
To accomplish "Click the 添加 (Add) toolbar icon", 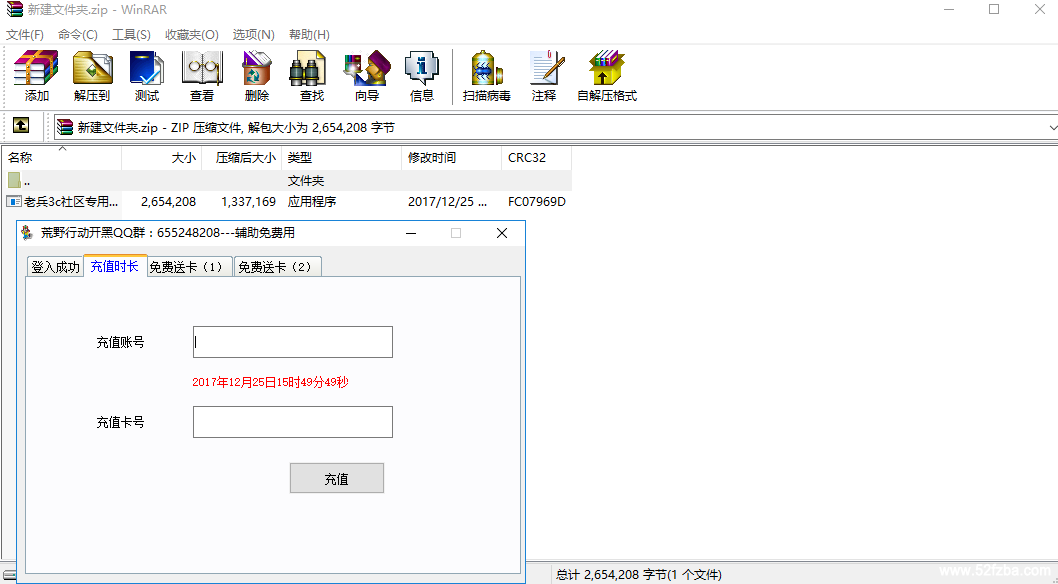I will [x=36, y=67].
